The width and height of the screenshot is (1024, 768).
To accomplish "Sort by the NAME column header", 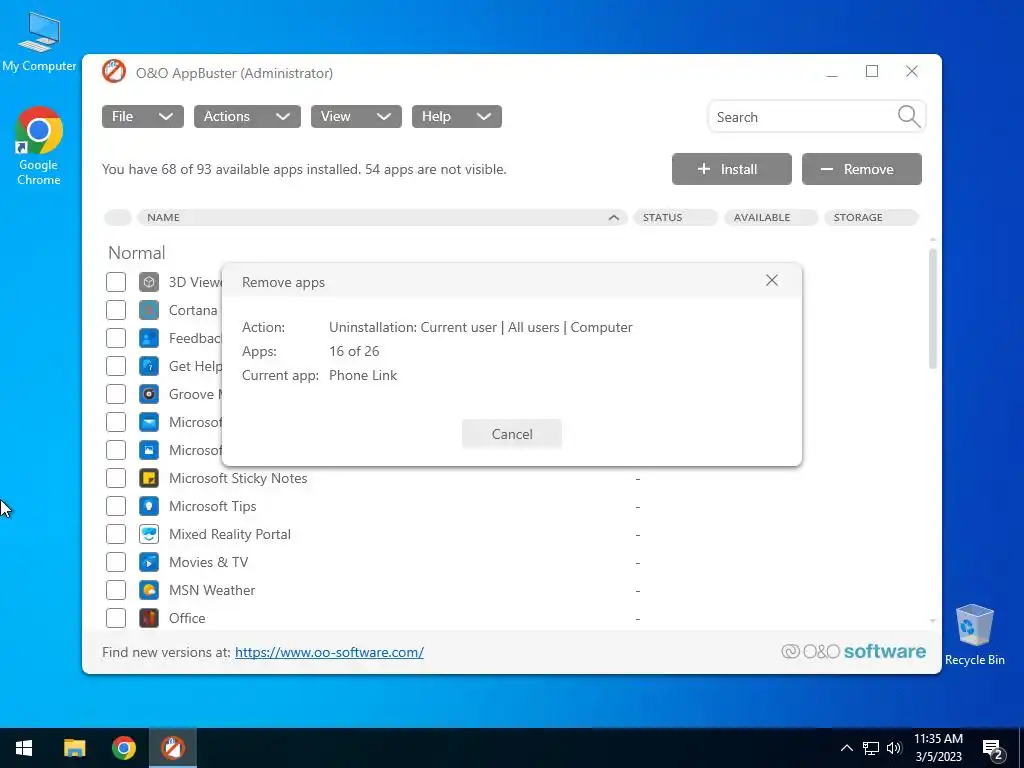I will click(x=382, y=217).
